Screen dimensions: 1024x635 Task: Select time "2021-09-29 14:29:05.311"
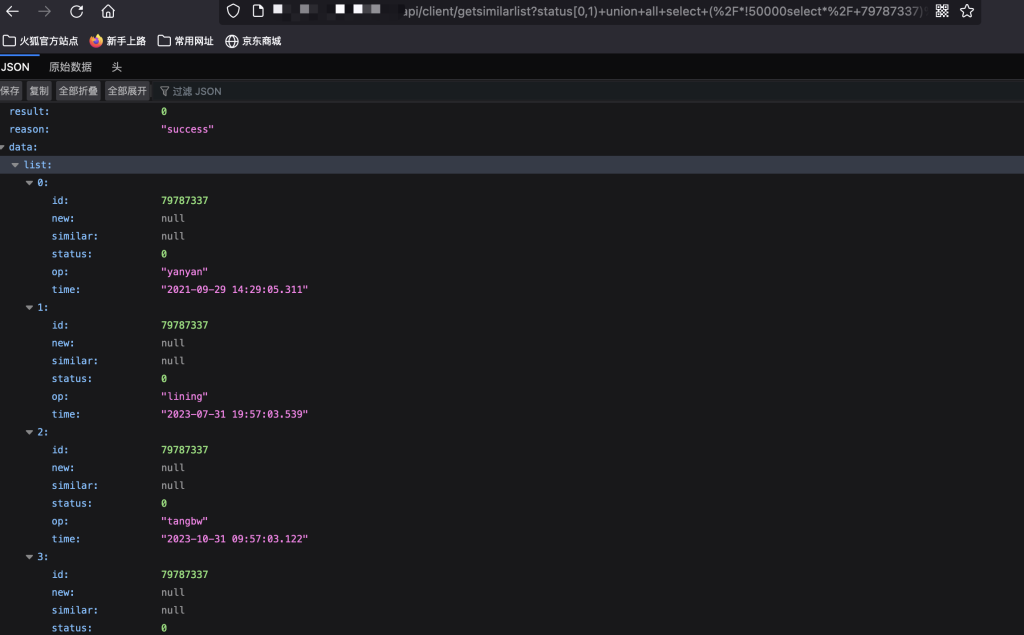point(234,289)
